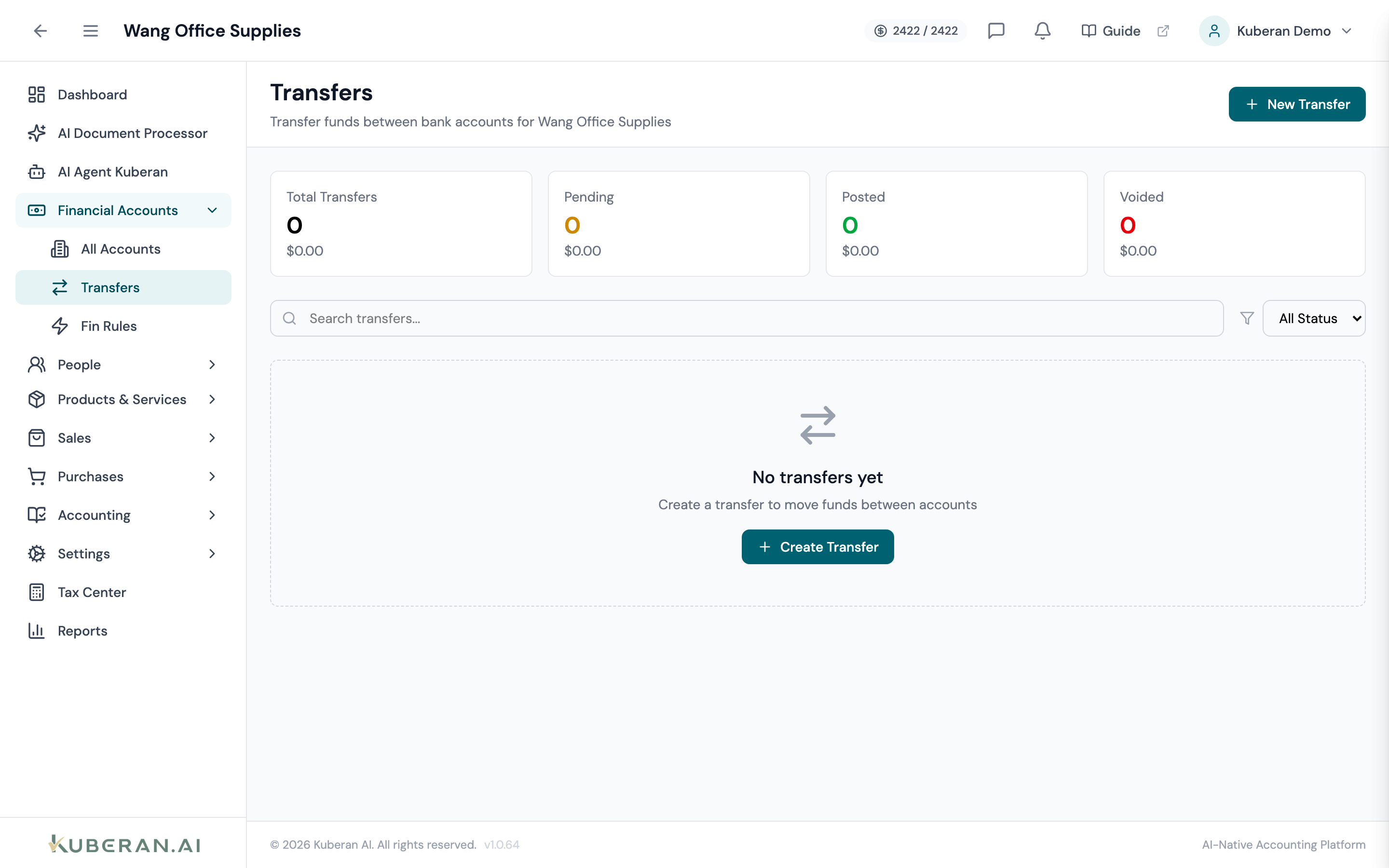Expand the Kuberan Demo account dropdown

1347,31
